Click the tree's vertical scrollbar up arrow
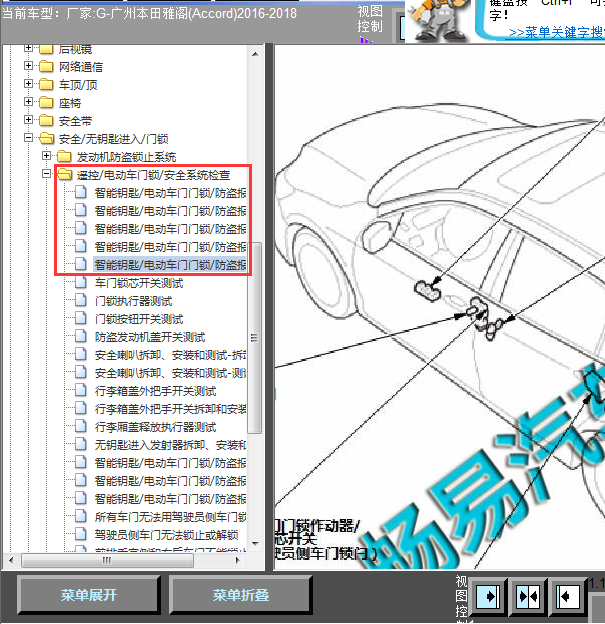This screenshot has height=624, width=605. [255, 54]
